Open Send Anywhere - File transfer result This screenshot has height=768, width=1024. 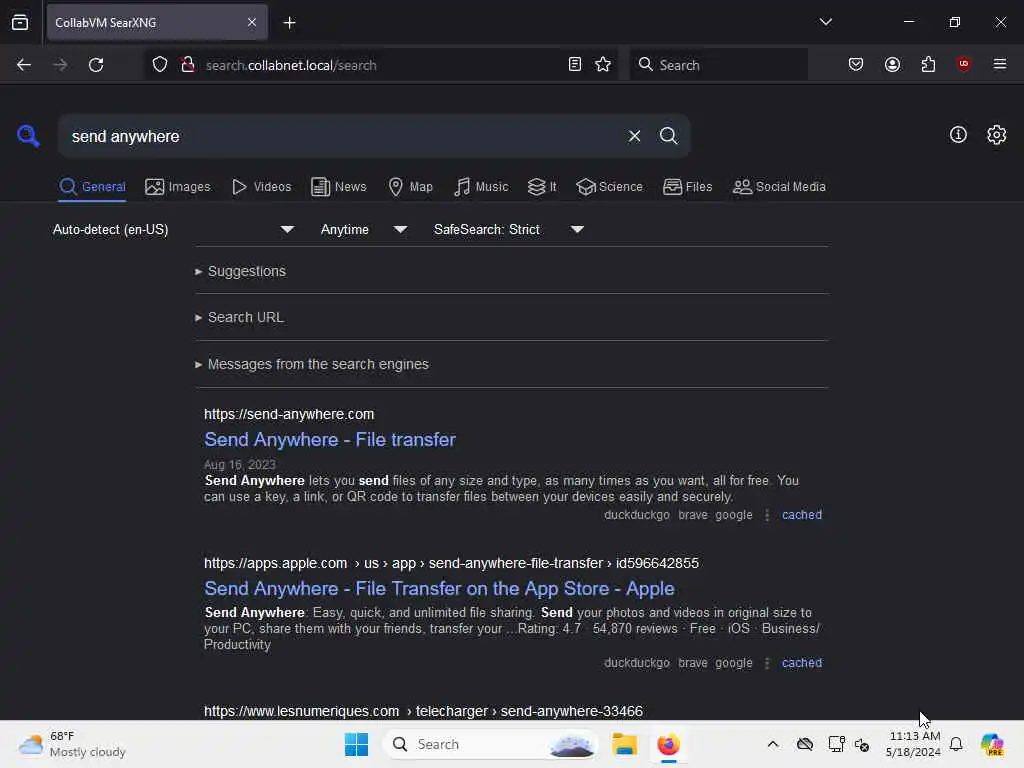click(330, 440)
